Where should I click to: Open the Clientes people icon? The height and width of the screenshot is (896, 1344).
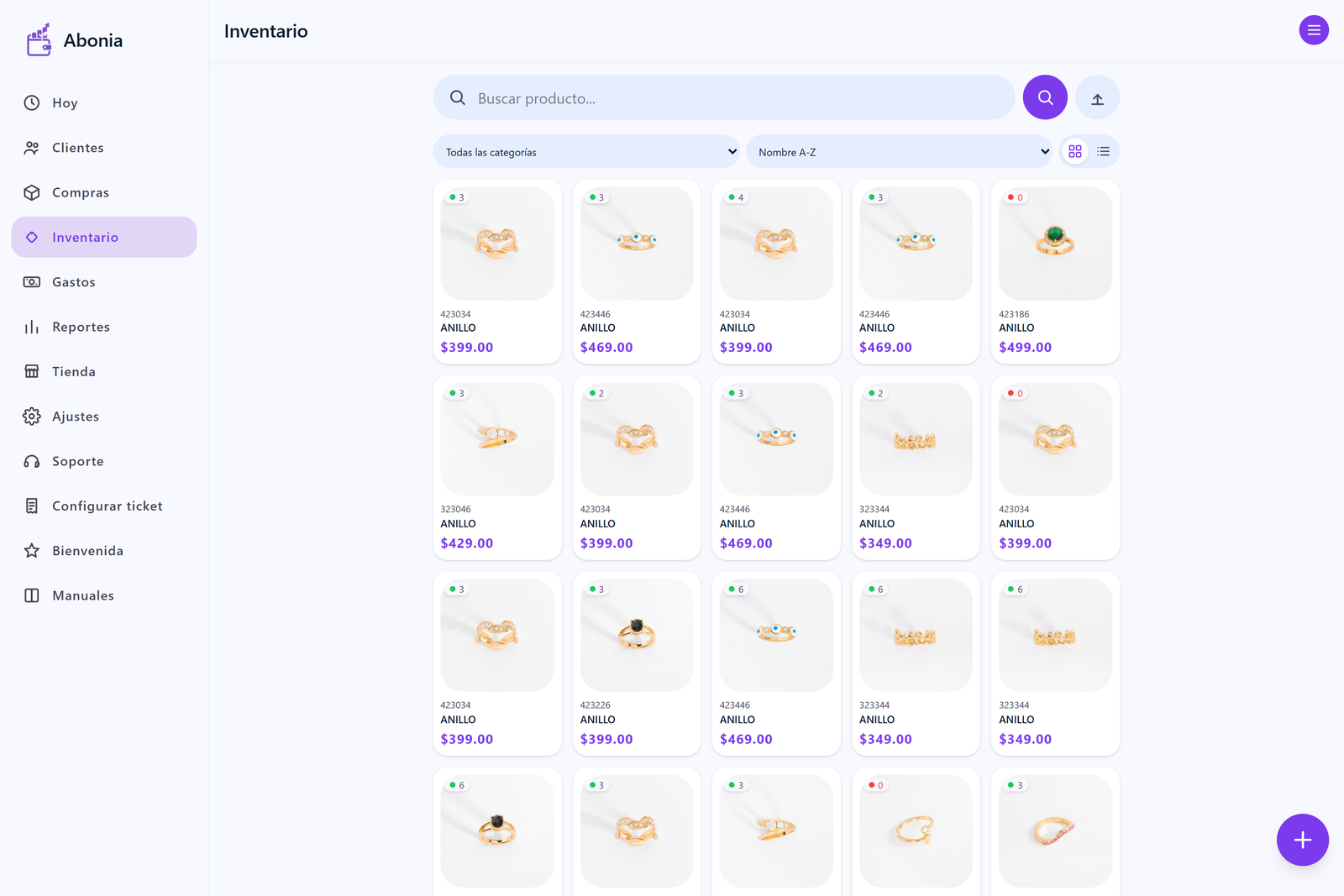[32, 148]
